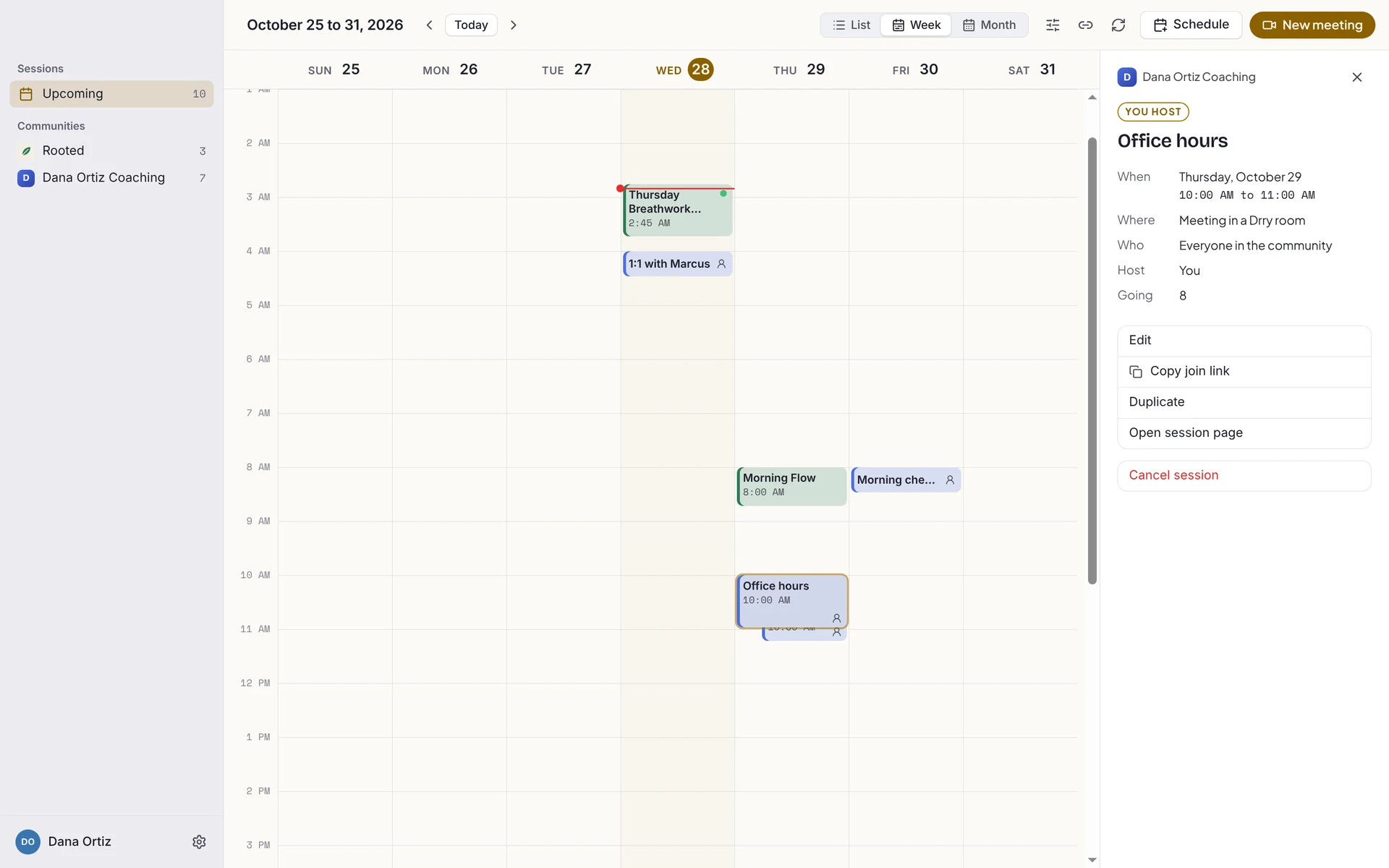Start a New meeting
Viewport: 1389px width, 868px height.
click(x=1312, y=25)
